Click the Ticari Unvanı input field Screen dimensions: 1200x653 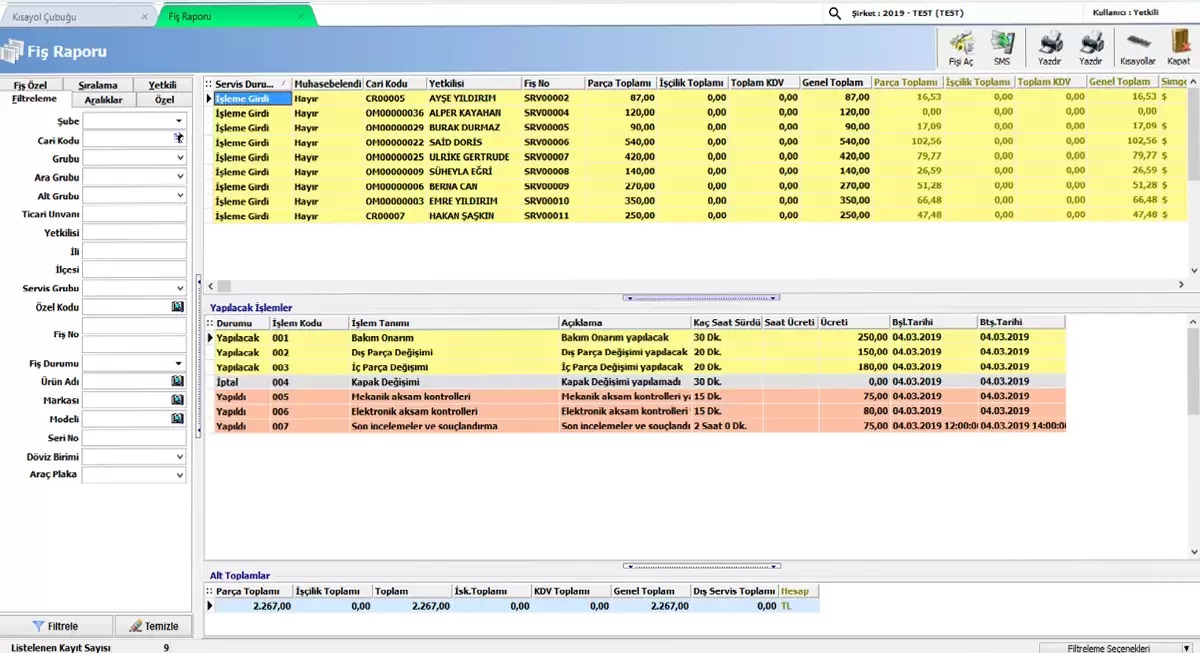click(x=134, y=214)
